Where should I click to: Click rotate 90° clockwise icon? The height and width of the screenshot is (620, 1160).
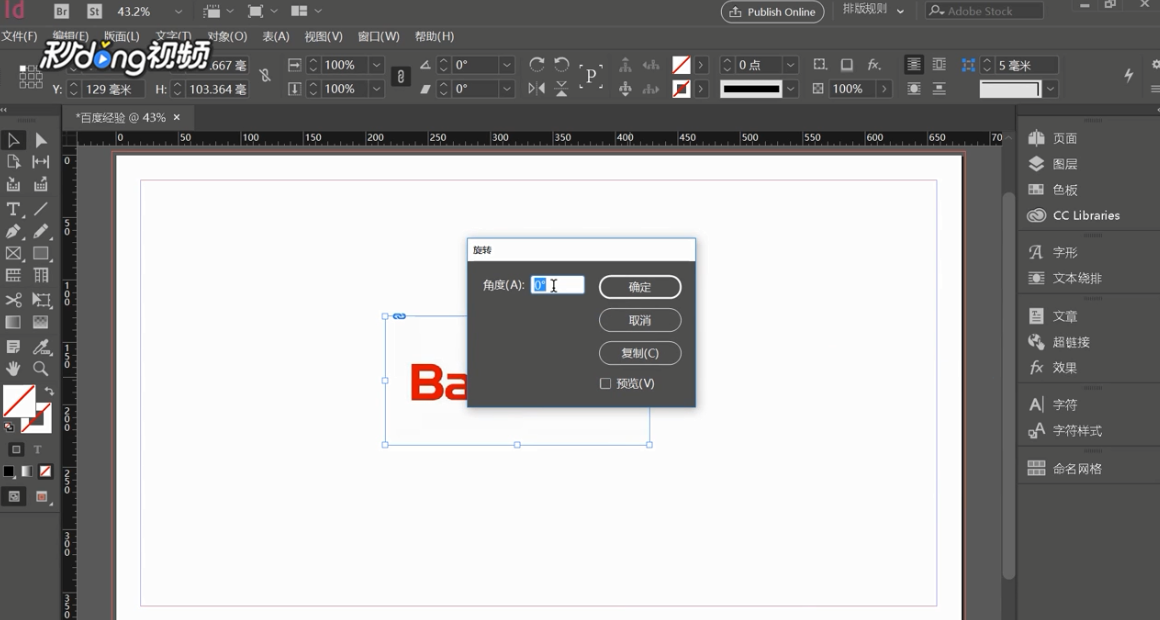[537, 64]
